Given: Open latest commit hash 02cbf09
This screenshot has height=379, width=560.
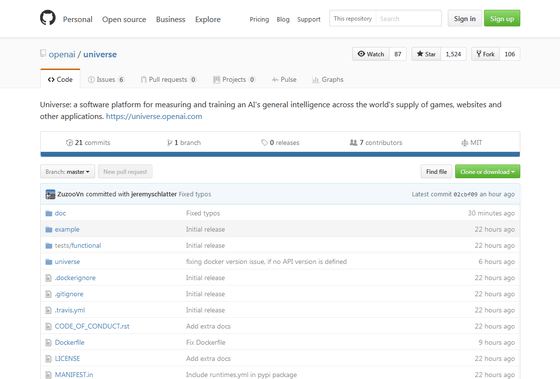Looking at the screenshot, I should point(465,194).
